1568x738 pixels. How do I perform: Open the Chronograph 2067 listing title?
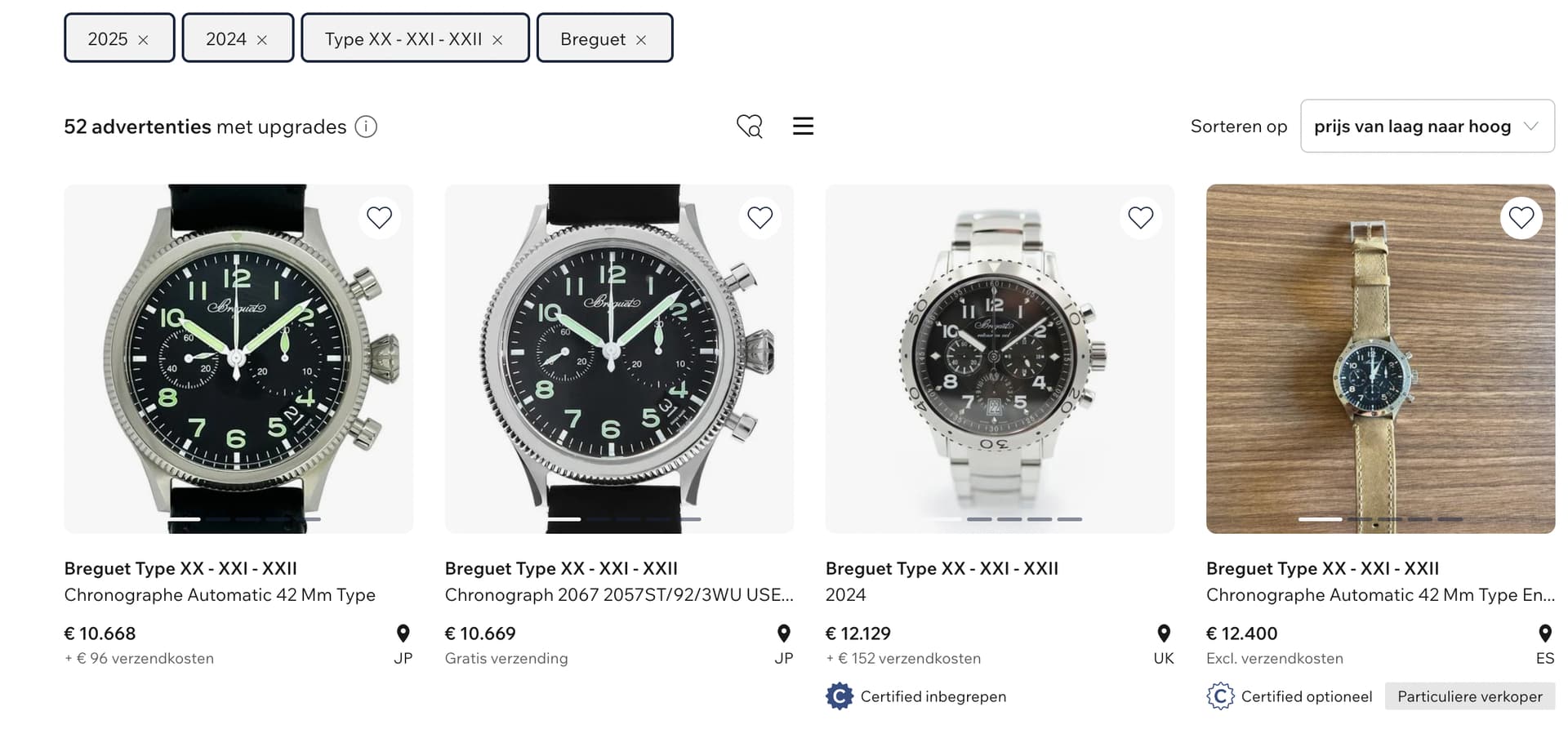pyautogui.click(x=618, y=594)
